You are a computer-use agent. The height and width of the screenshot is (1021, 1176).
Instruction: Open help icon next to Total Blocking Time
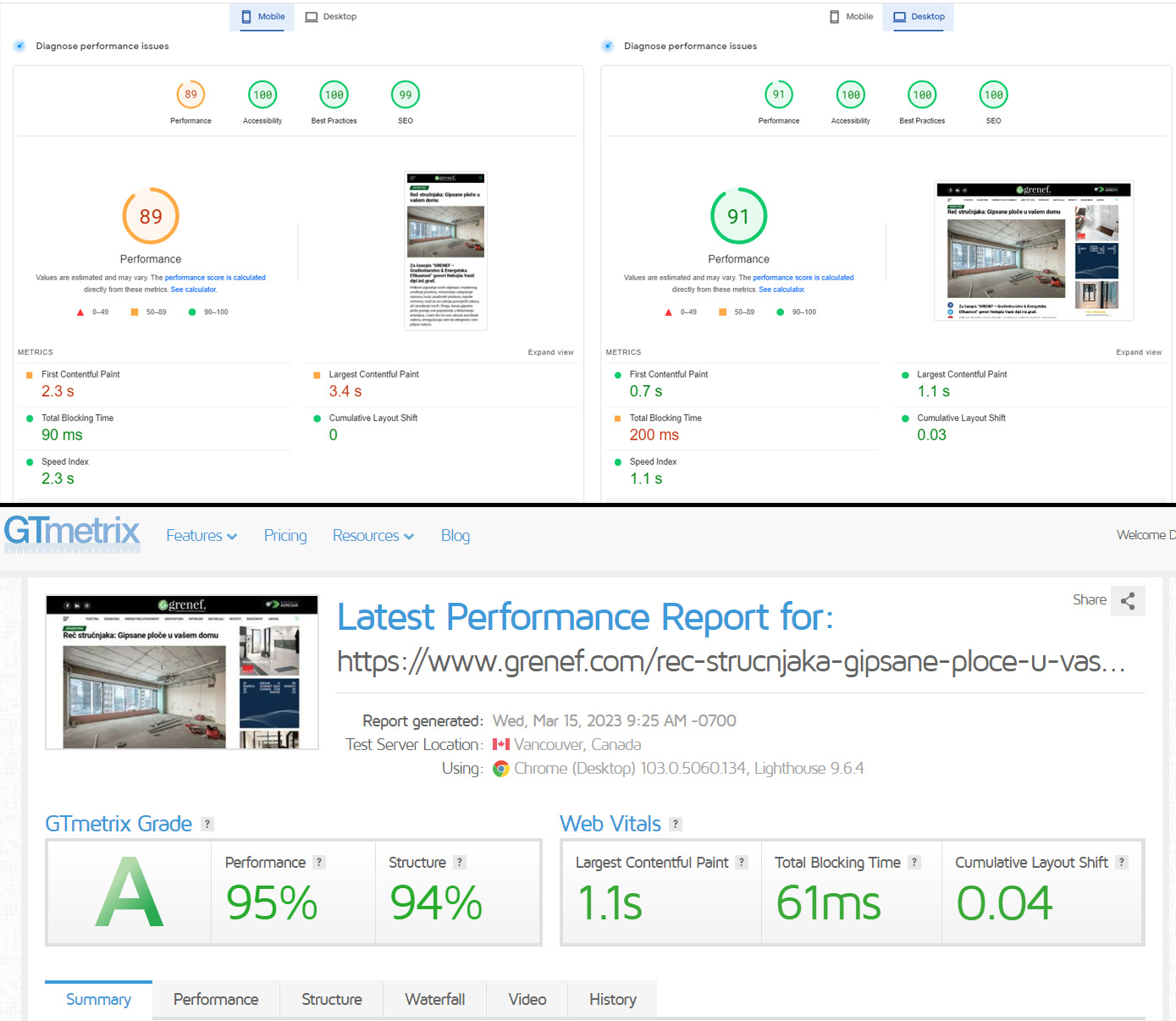coord(914,862)
